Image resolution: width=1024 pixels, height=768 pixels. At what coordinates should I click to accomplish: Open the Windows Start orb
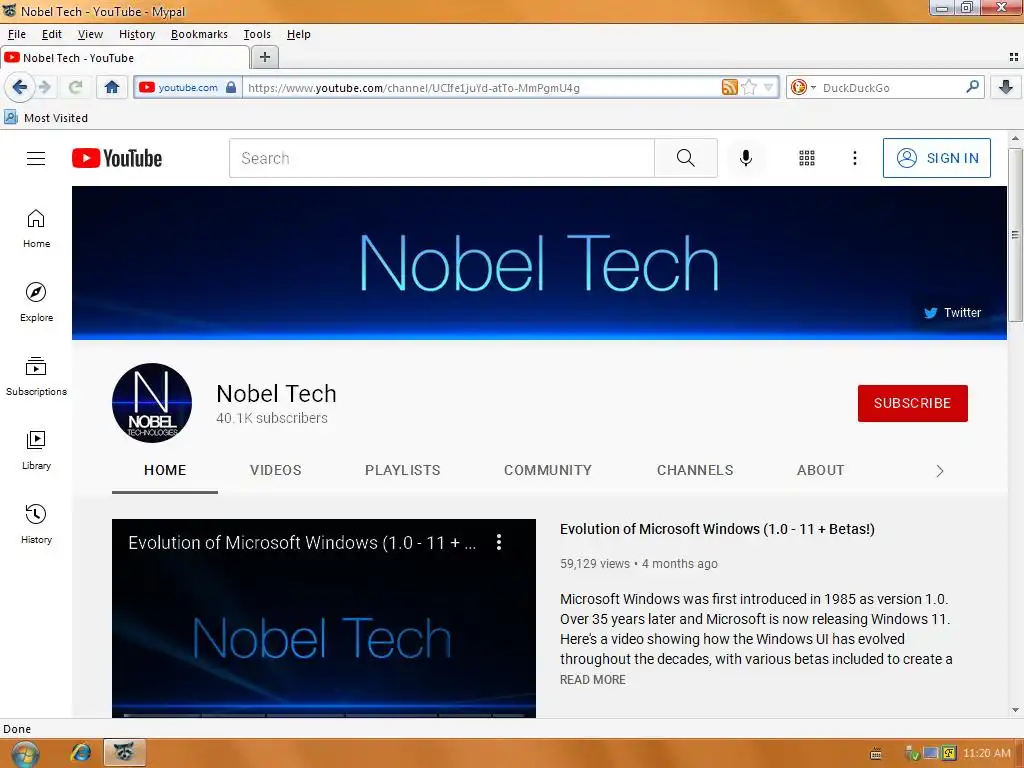click(x=25, y=754)
